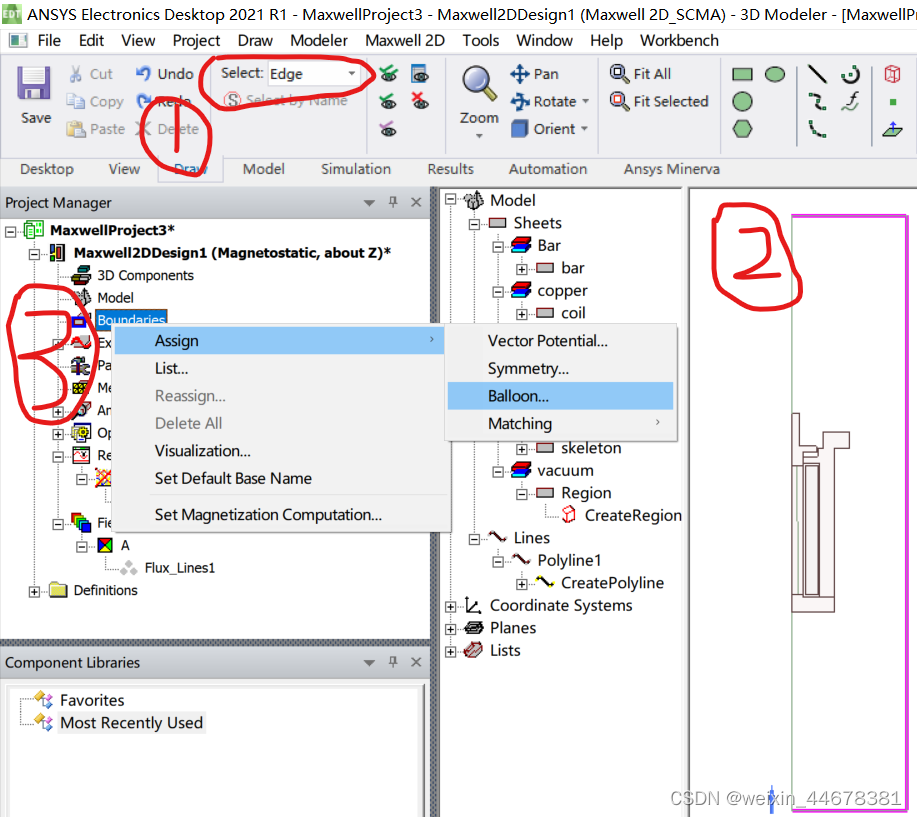
Task: Click the draw point green dot icon
Action: [x=892, y=102]
